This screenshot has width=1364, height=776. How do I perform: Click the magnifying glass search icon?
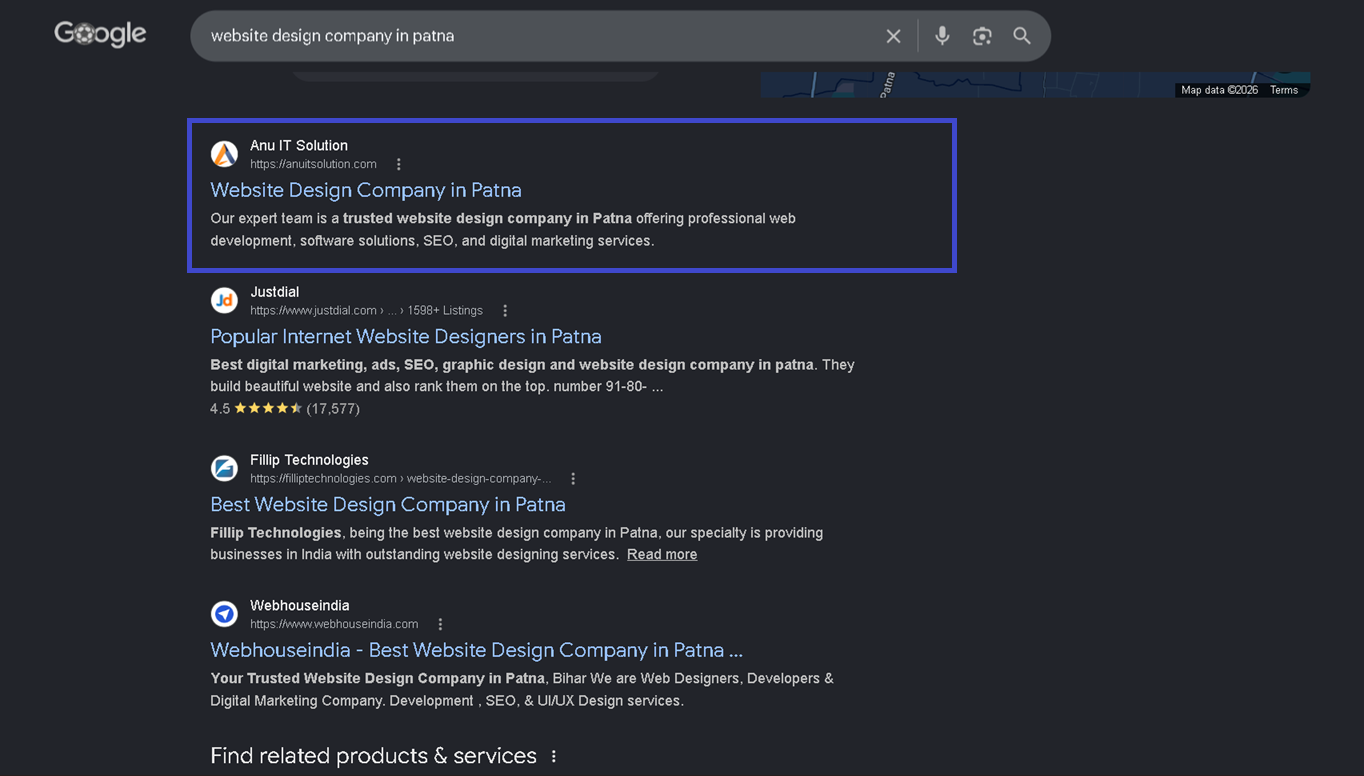(1022, 36)
